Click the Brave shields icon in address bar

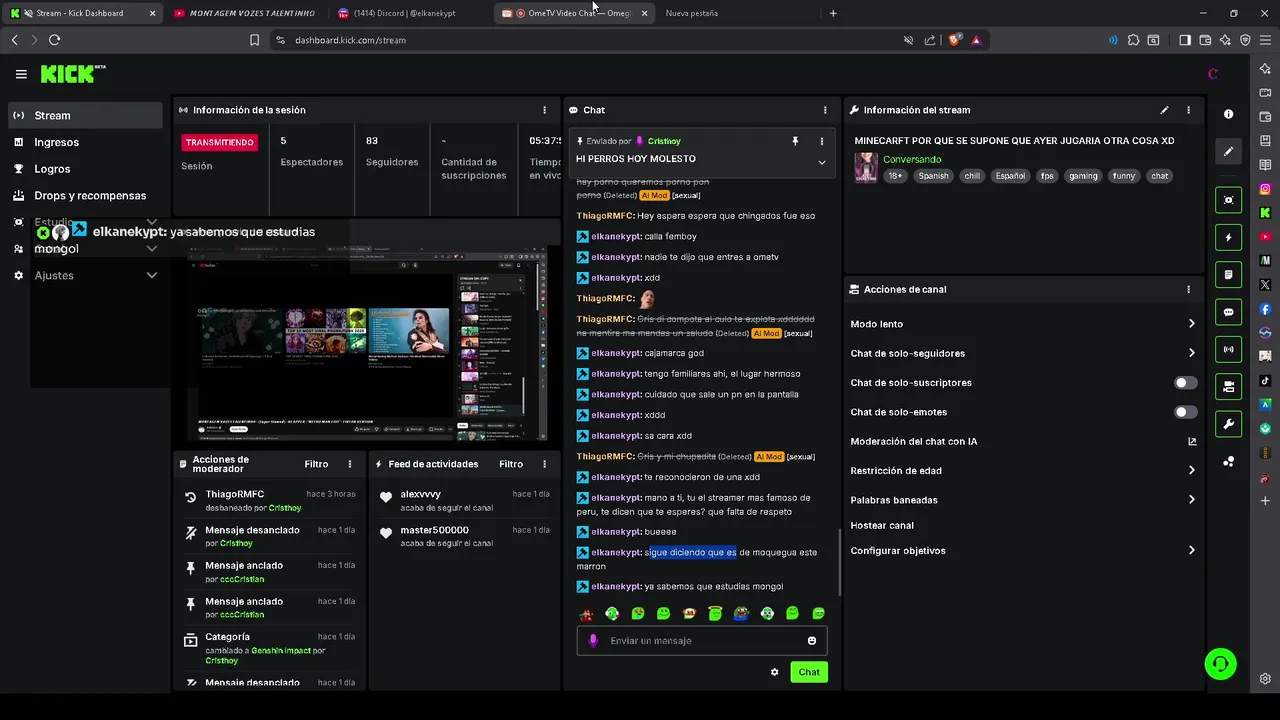tap(954, 40)
